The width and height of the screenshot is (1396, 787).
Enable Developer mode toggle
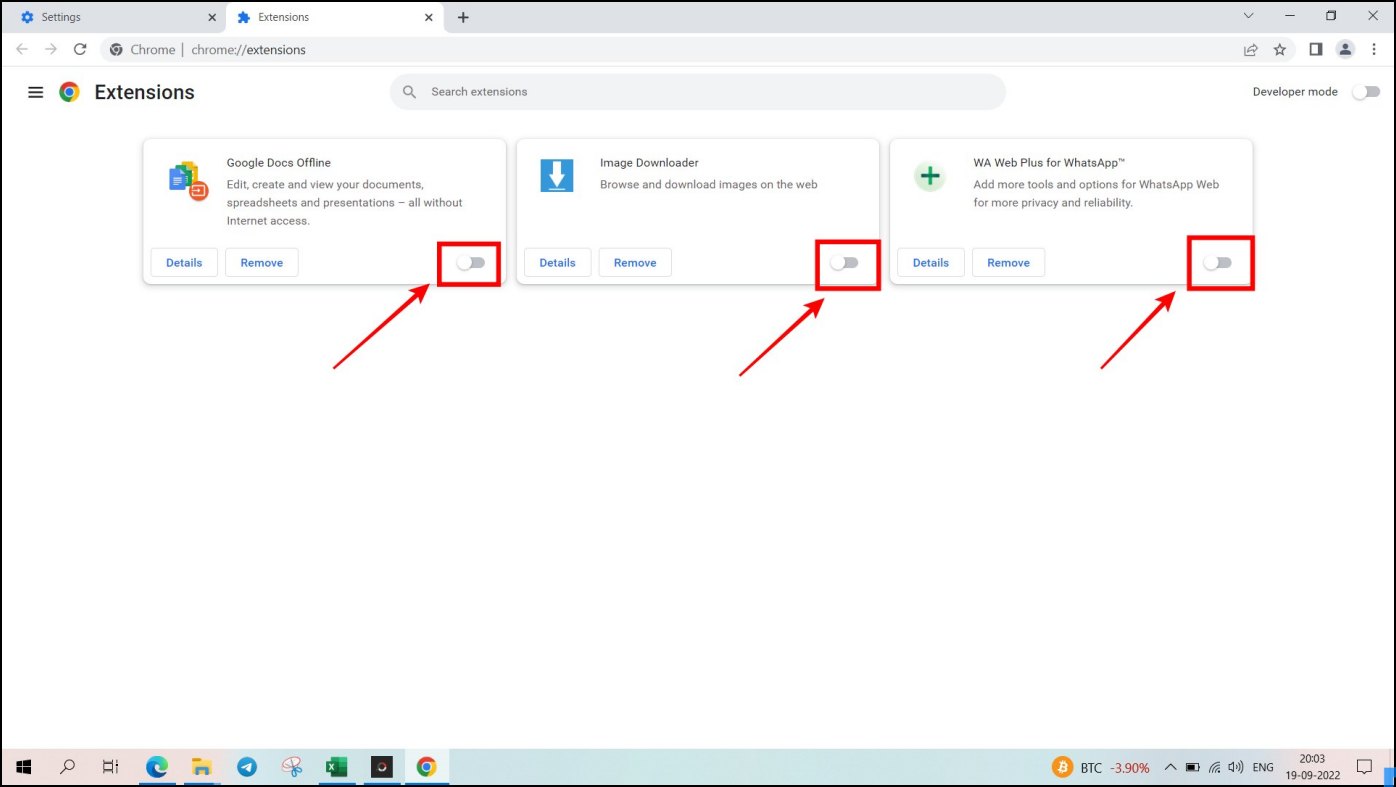(x=1365, y=92)
